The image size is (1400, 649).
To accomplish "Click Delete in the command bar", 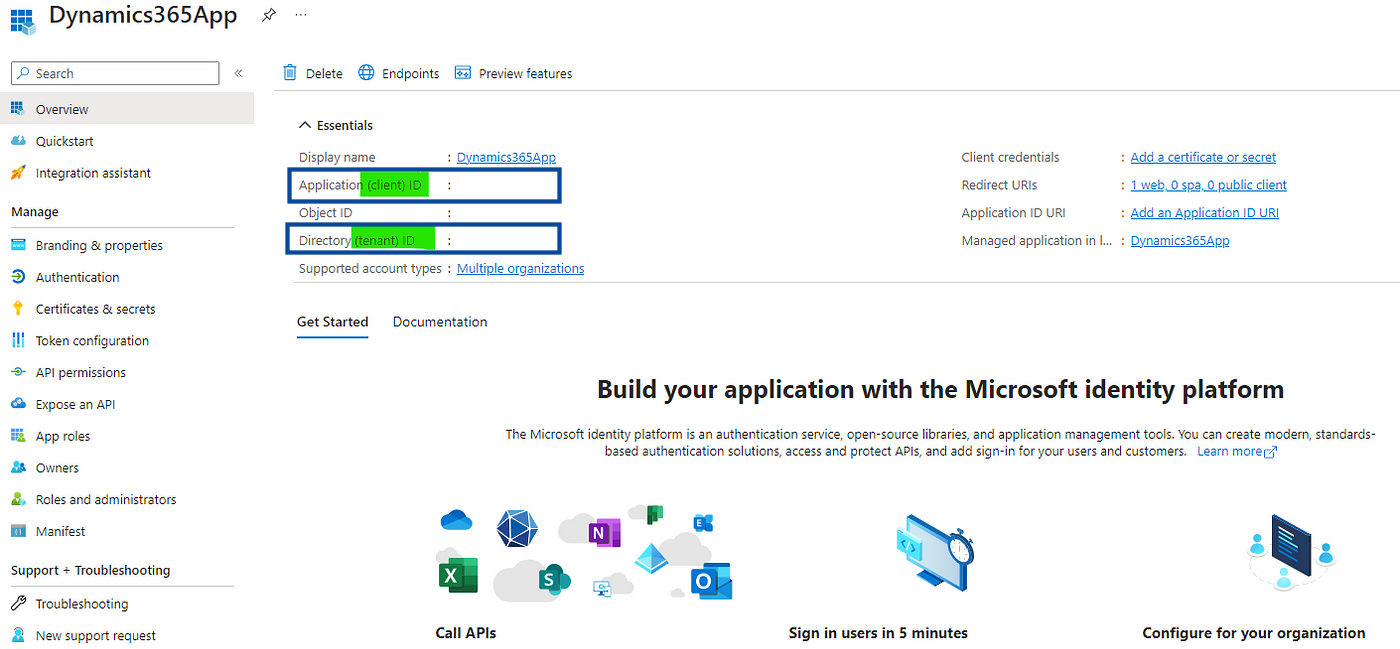I will point(324,73).
